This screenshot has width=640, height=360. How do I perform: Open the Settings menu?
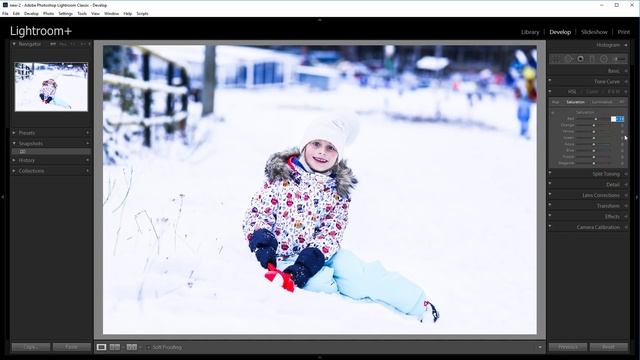(x=65, y=13)
